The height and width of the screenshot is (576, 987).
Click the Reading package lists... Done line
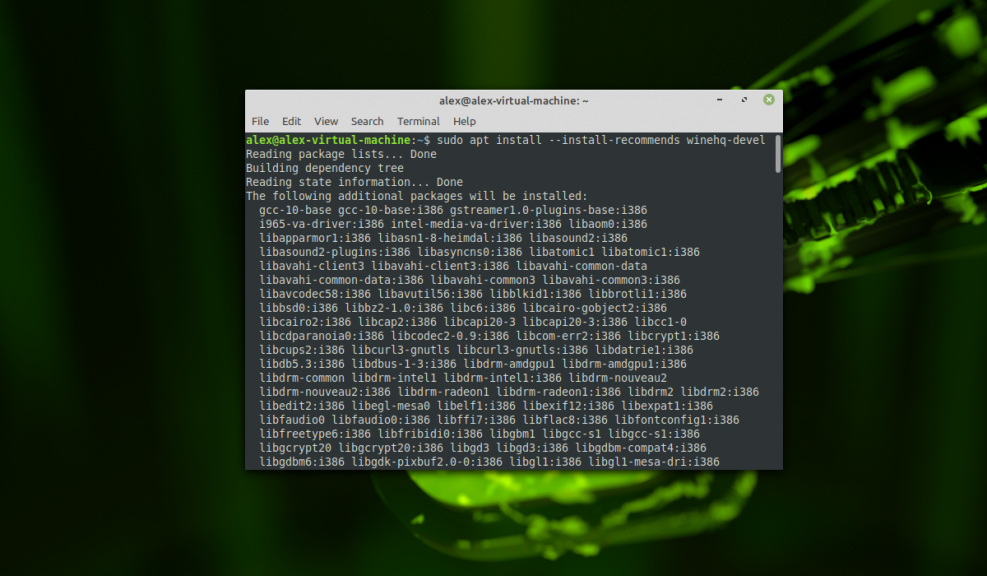pyautogui.click(x=340, y=154)
